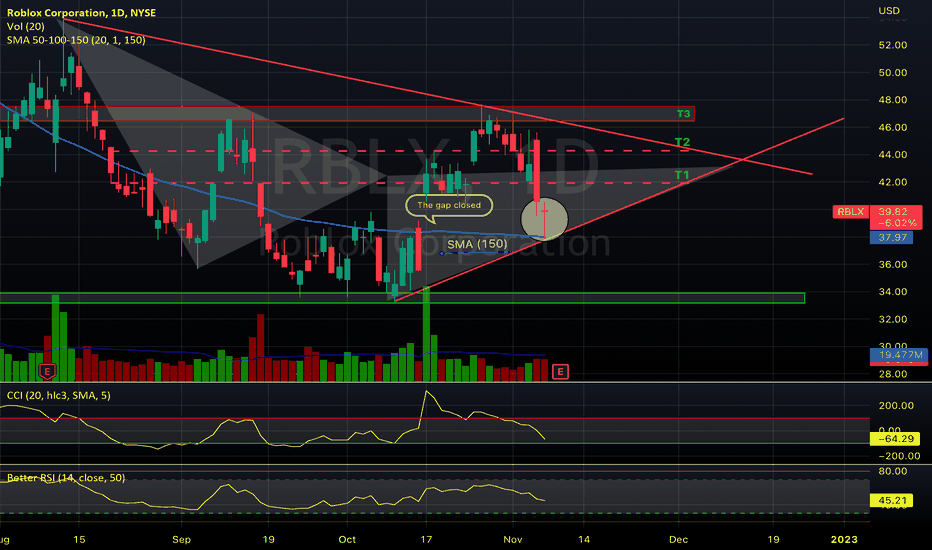This screenshot has width=932, height=550.
Task: Click the T1 target label
Action: click(x=682, y=175)
